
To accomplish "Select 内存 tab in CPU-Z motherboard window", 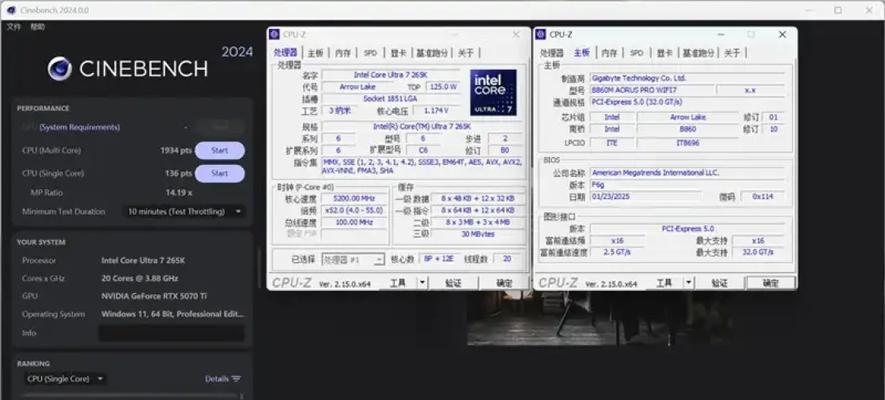I will coord(609,53).
